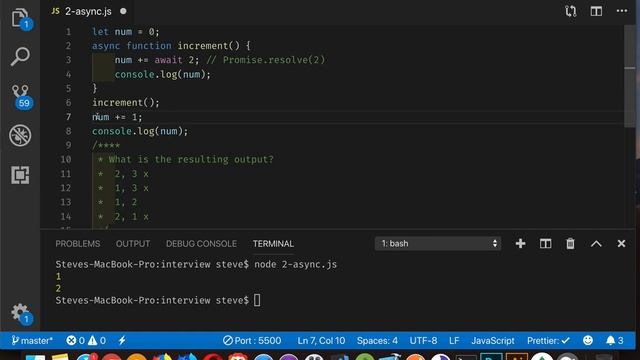Image resolution: width=640 pixels, height=360 pixels.
Task: Click the compare changes icon in editor title
Action: coord(571,11)
